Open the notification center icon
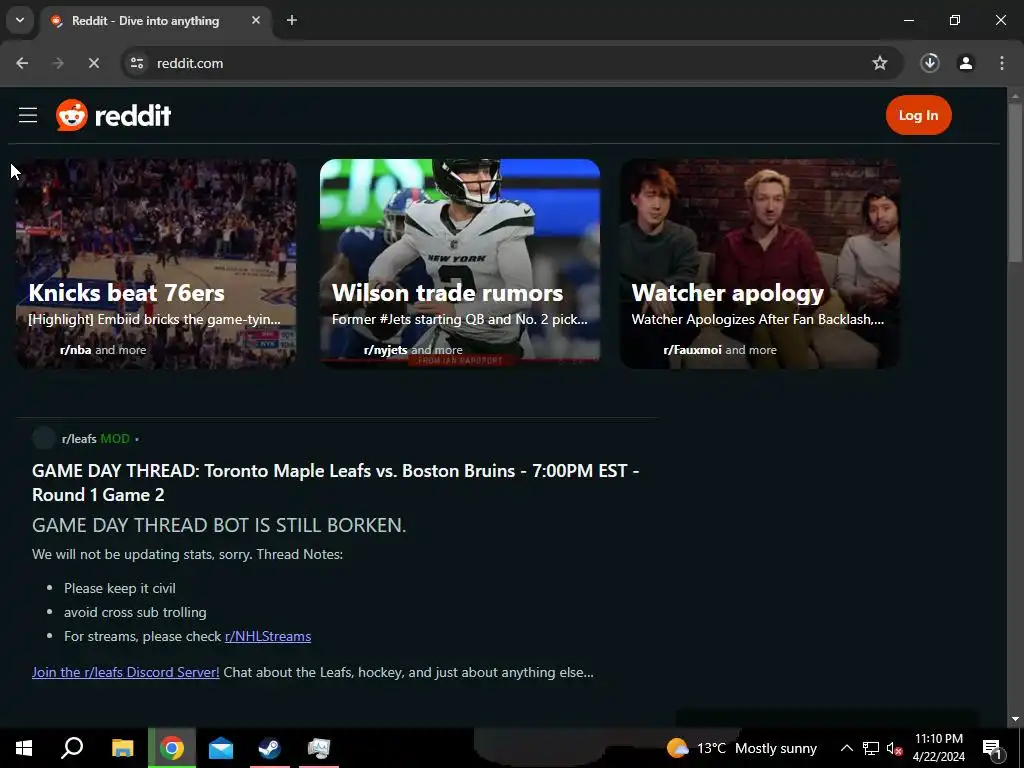The image size is (1024, 768). pos(993,748)
